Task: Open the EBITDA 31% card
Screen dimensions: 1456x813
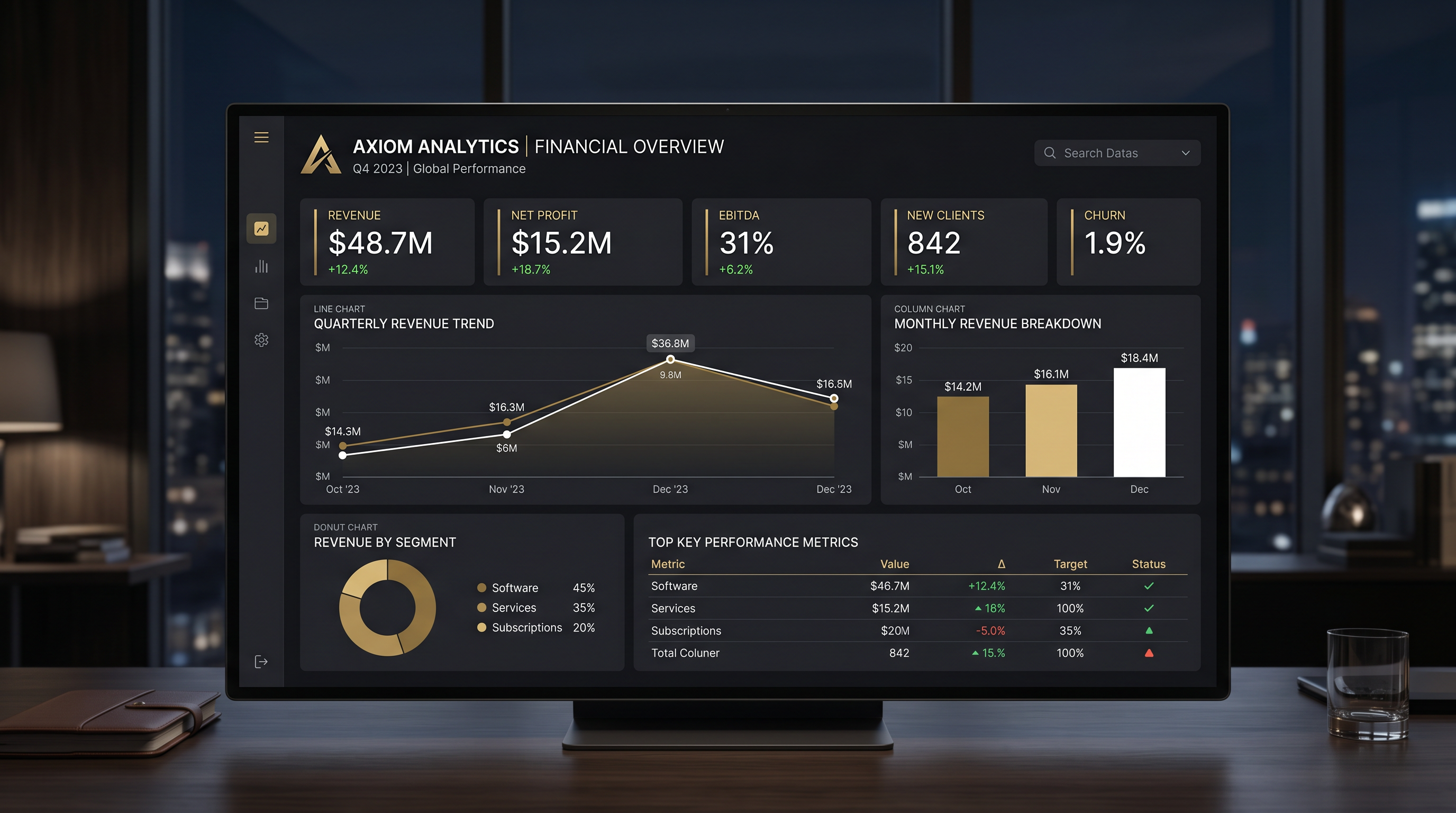Action: coord(781,242)
